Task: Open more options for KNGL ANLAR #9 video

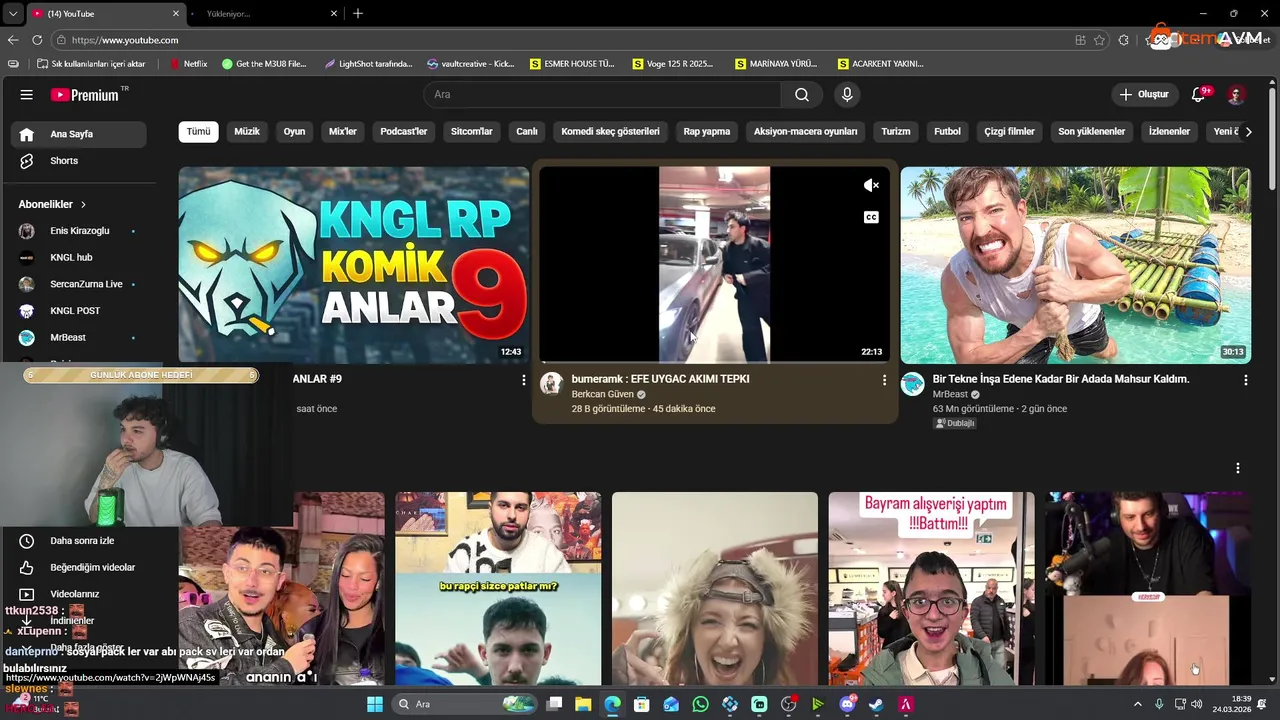Action: pos(523,380)
